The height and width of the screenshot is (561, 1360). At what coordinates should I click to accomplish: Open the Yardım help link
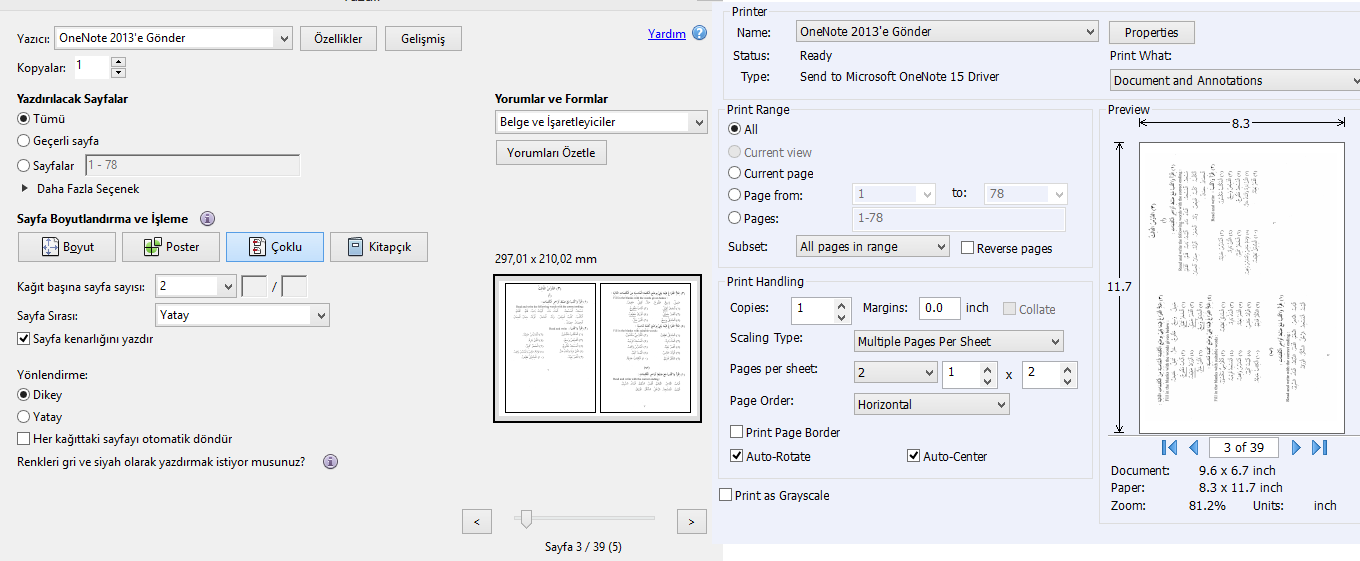[x=667, y=34]
